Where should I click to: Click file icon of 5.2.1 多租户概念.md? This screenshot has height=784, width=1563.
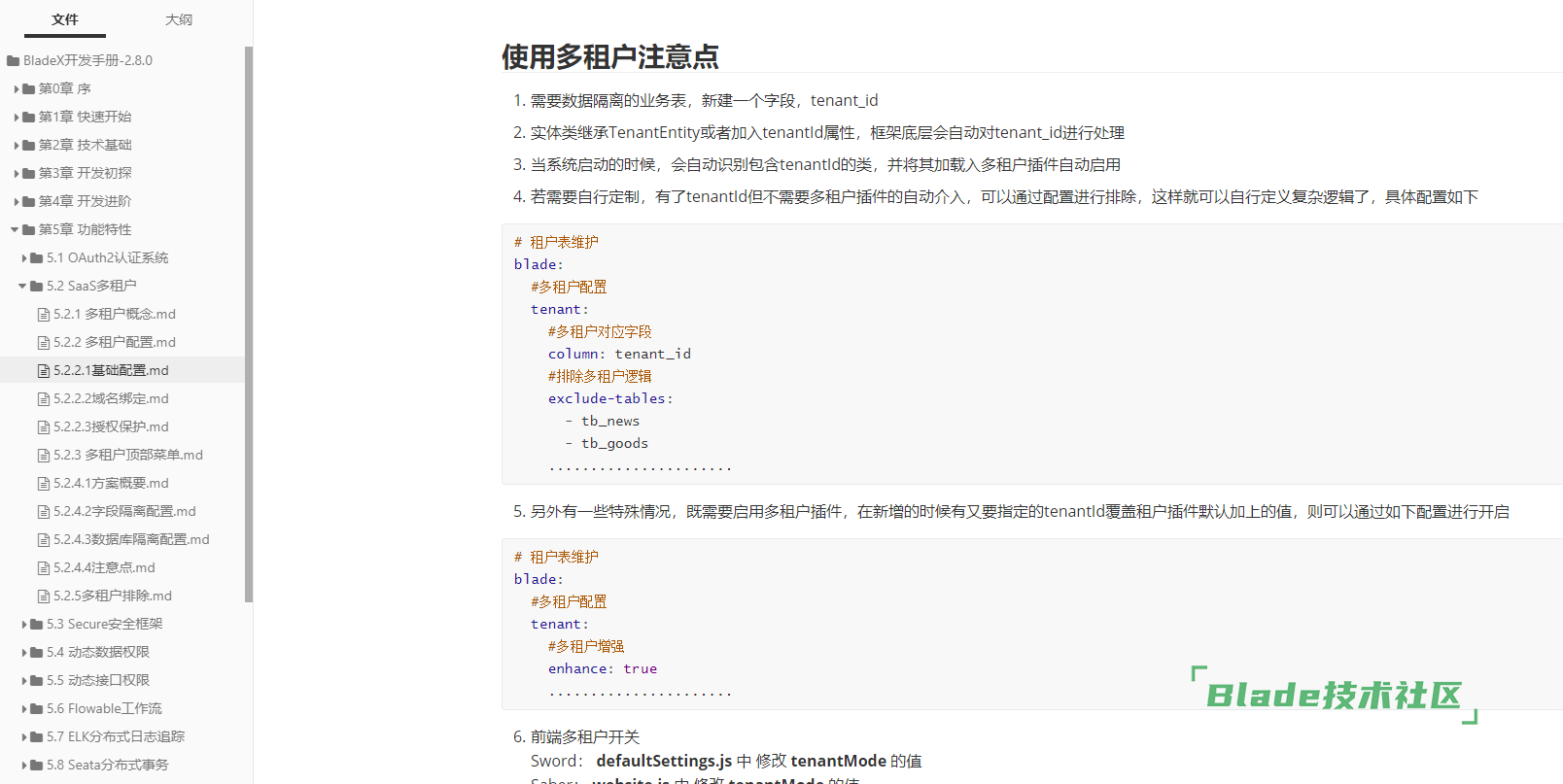(44, 314)
